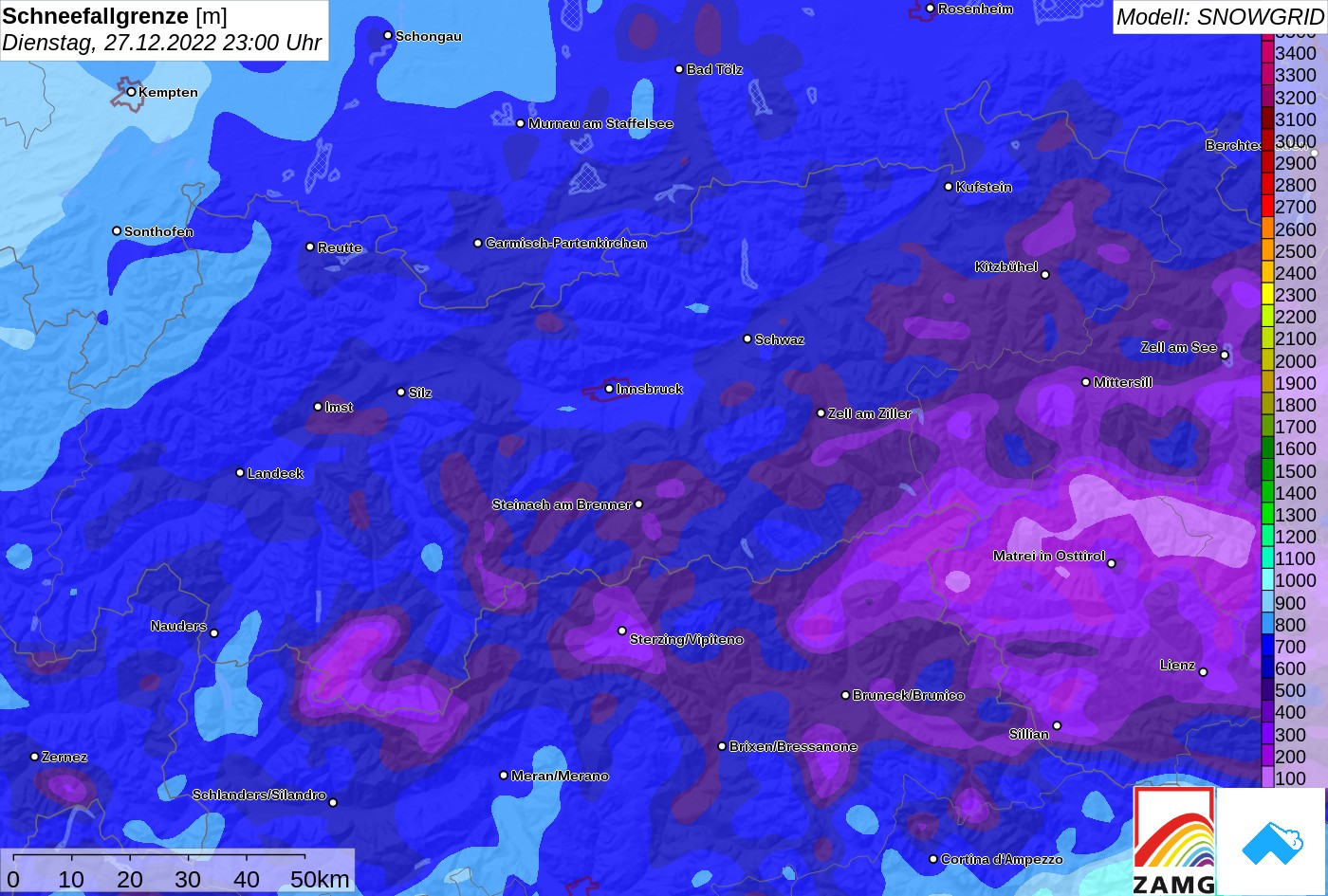Click the blue 700 legend swatch

point(1266,647)
